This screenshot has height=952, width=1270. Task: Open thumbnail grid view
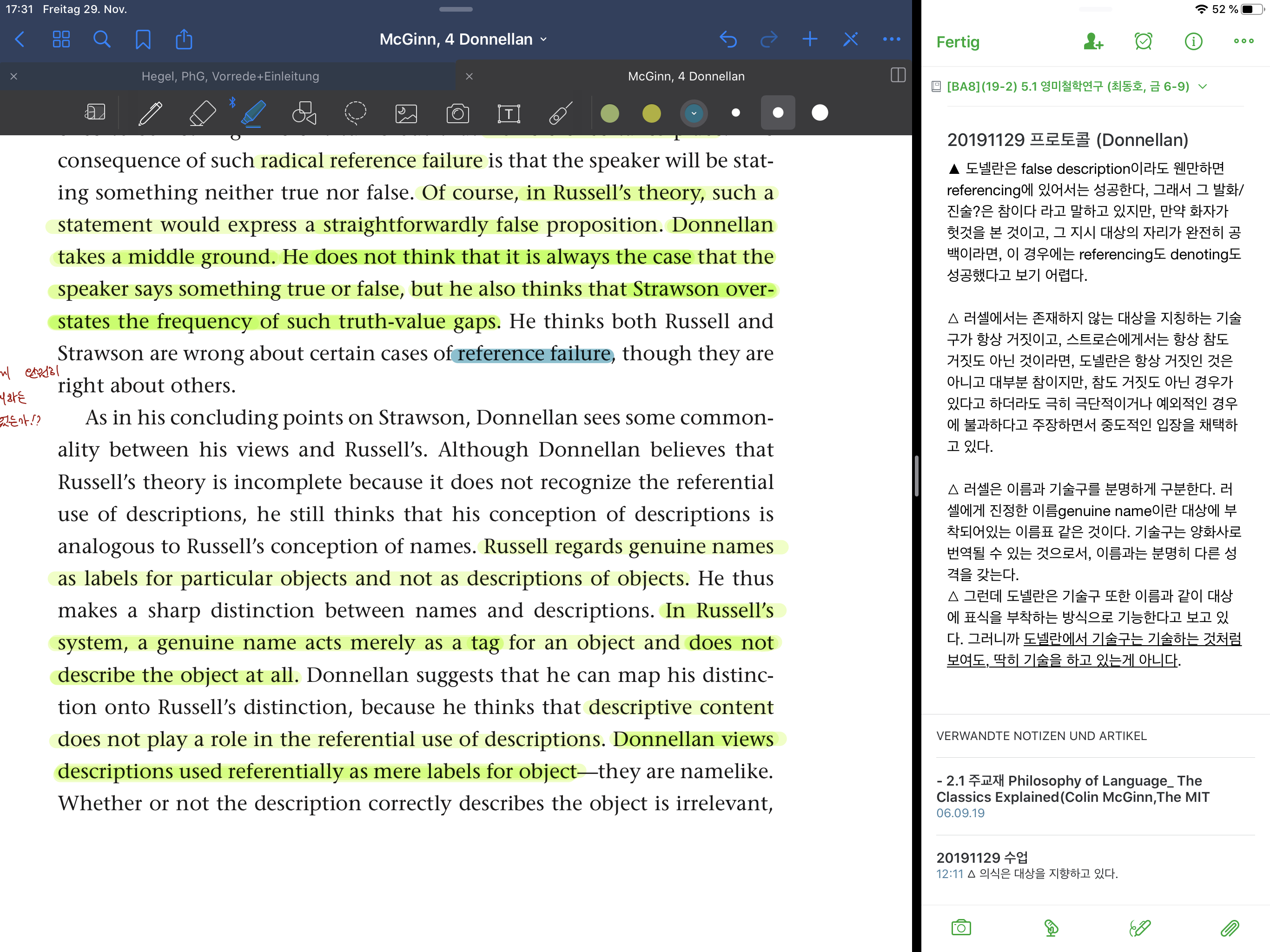61,39
